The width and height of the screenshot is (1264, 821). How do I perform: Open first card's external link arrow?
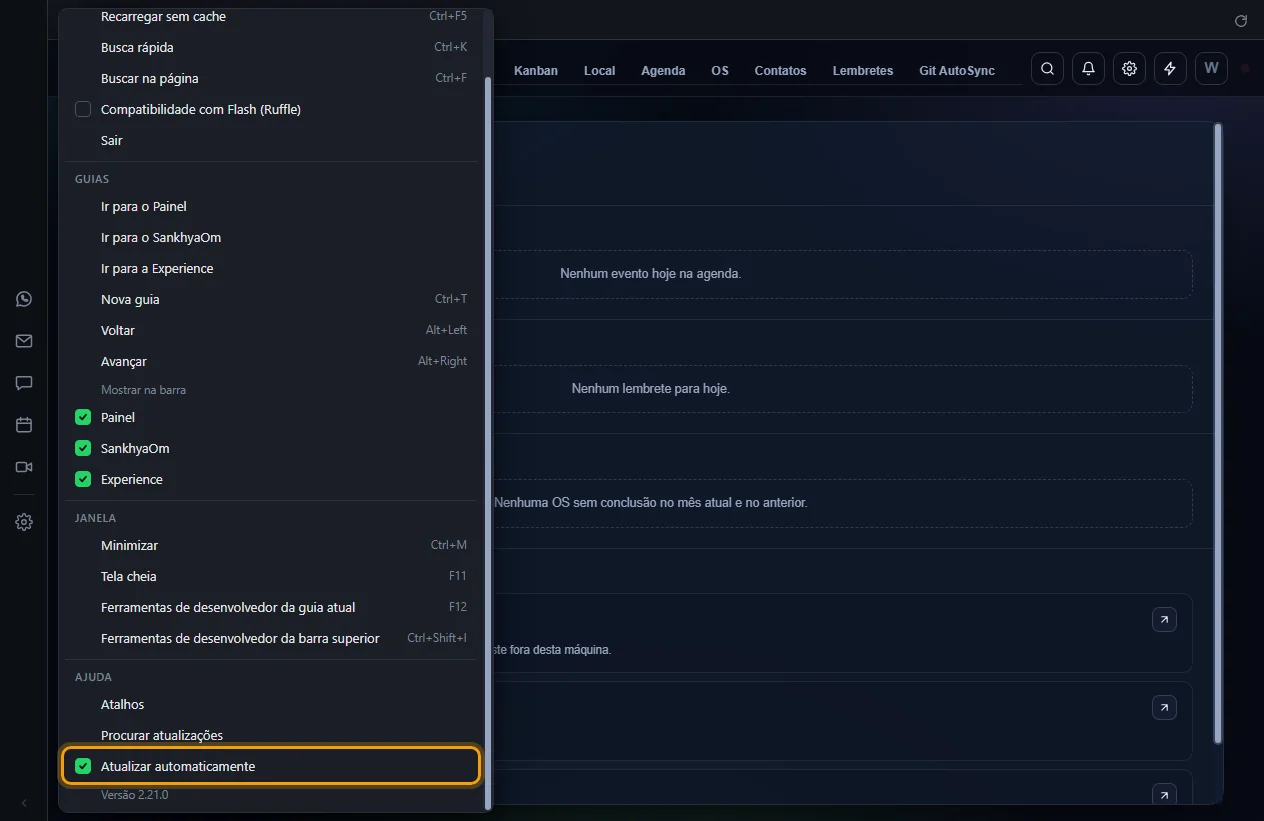(x=1164, y=620)
